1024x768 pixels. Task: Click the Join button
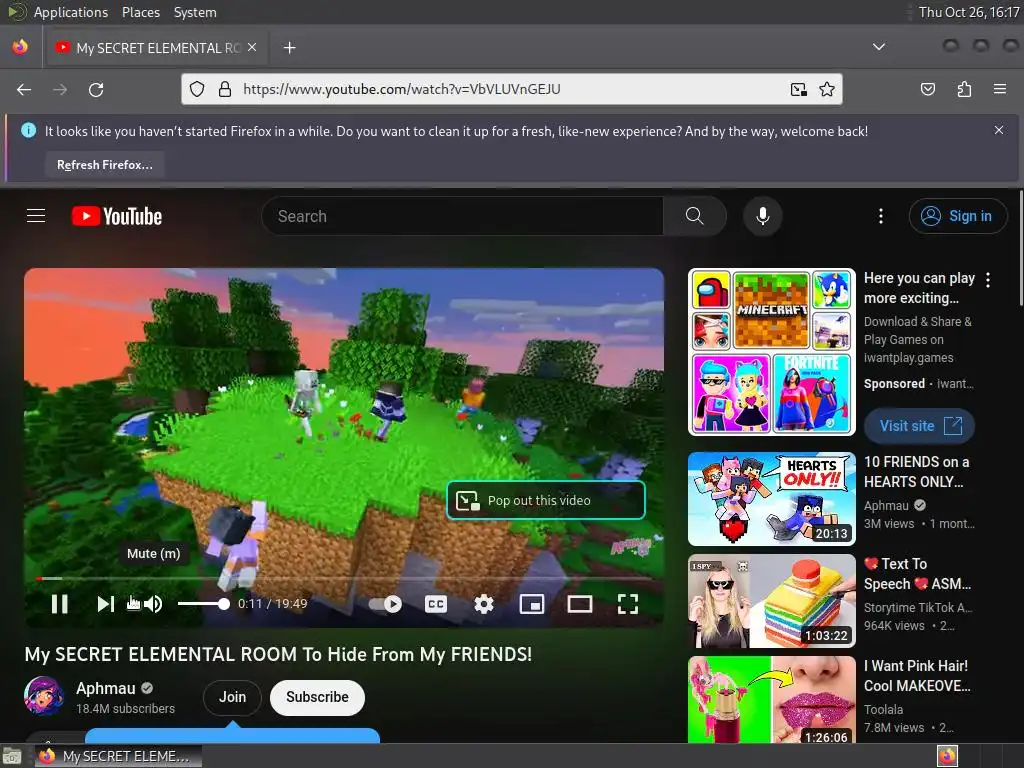(x=232, y=697)
